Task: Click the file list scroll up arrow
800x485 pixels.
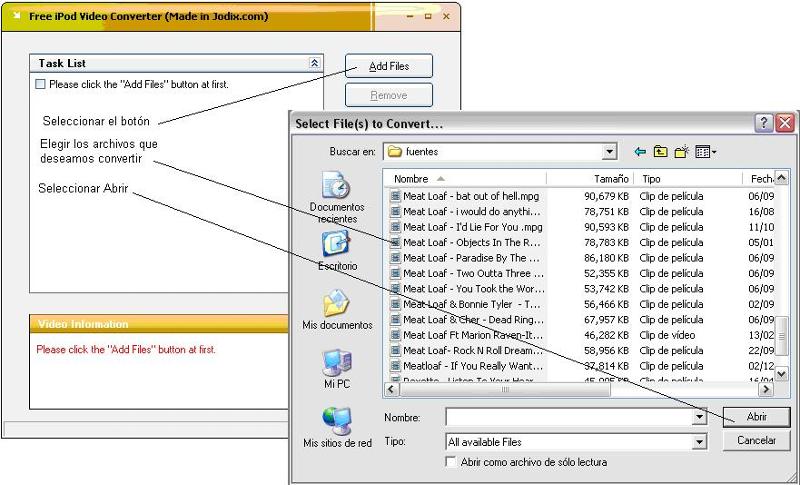Action: [x=781, y=178]
